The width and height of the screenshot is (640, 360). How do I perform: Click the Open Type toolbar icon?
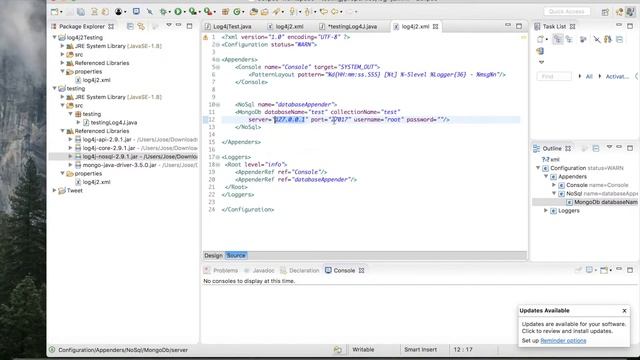coord(253,12)
